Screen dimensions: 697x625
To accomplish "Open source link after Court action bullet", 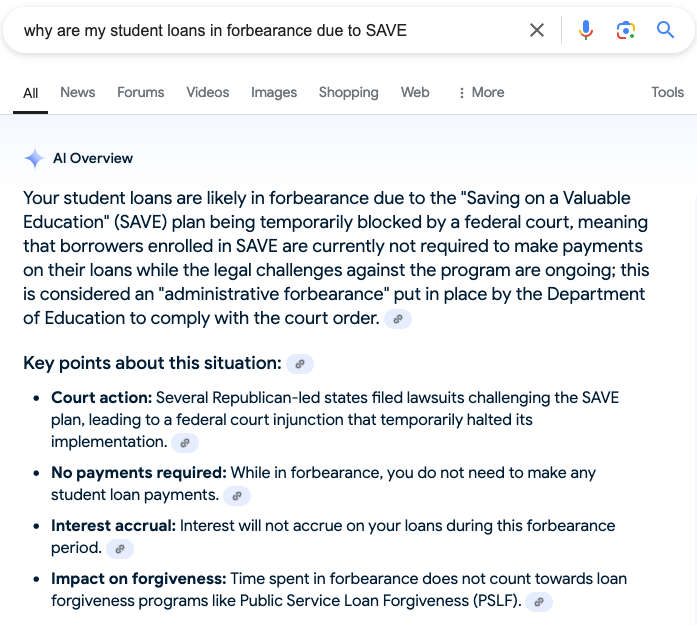I will 185,443.
